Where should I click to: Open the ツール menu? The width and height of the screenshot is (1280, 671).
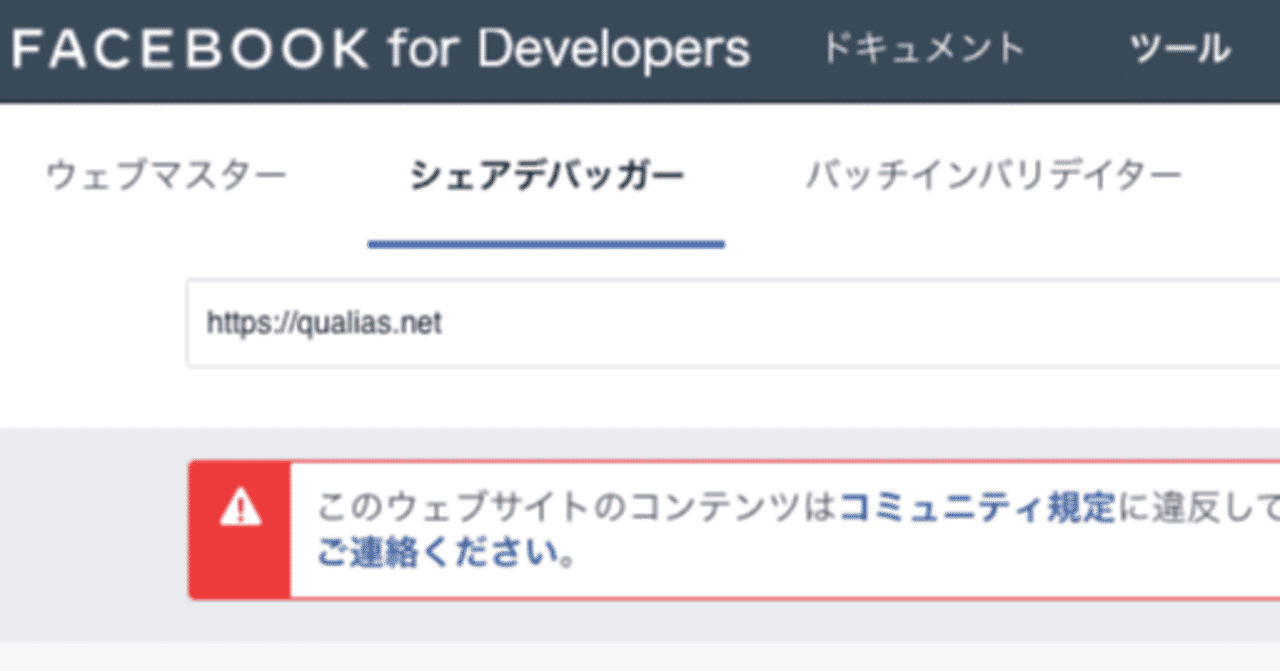tap(1180, 48)
